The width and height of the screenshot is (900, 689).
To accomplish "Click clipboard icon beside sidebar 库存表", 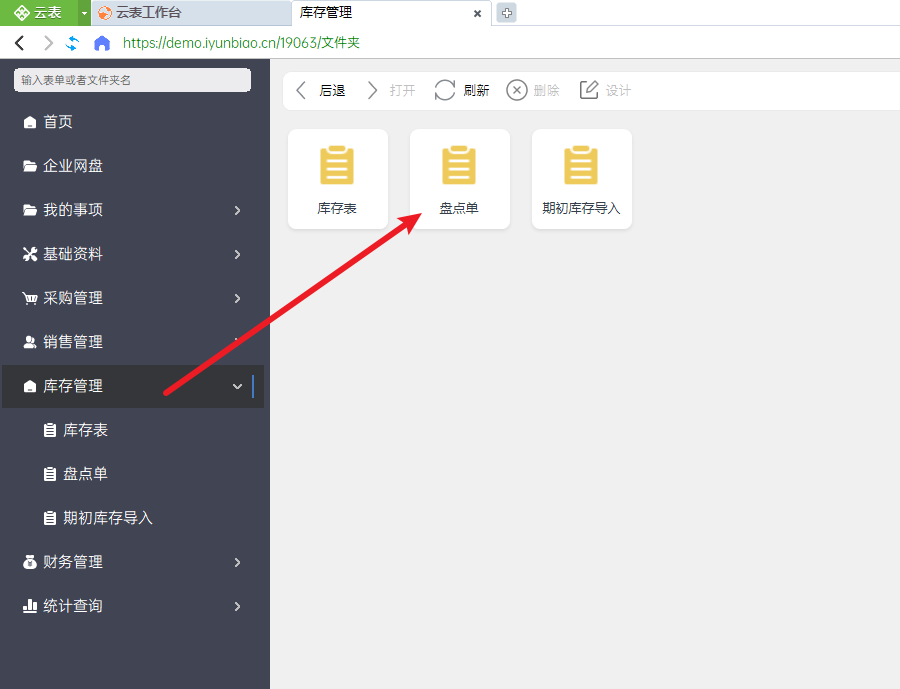I will [x=50, y=430].
